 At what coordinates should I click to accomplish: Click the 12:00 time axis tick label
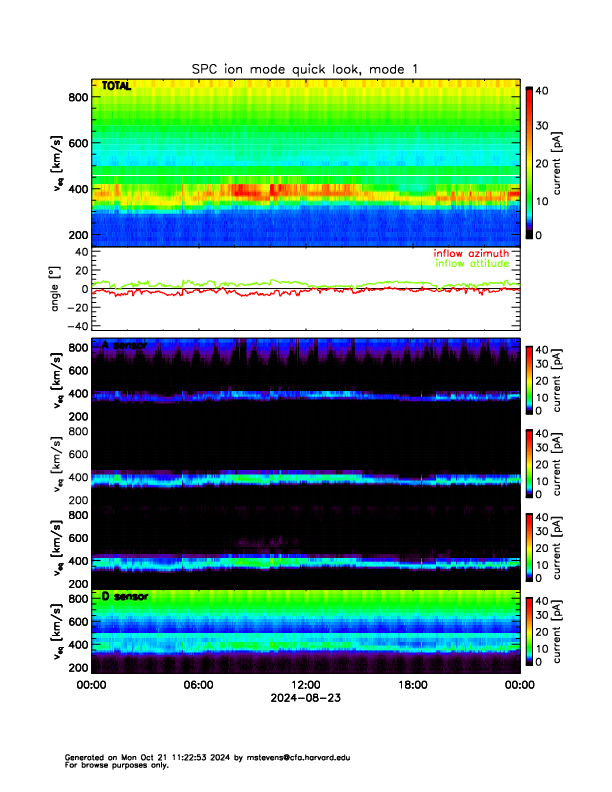[305, 685]
